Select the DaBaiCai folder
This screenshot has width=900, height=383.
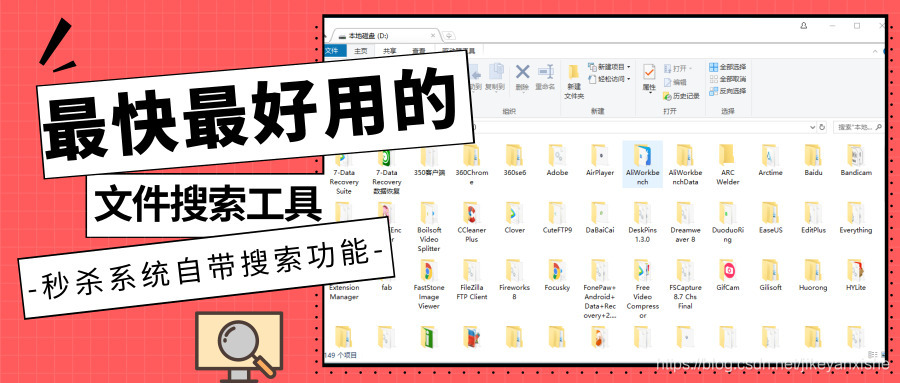click(x=600, y=217)
